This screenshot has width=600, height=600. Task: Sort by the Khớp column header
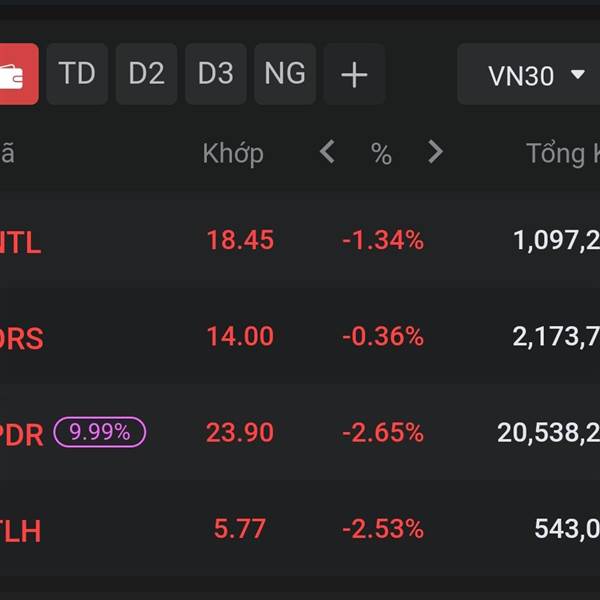(x=233, y=153)
